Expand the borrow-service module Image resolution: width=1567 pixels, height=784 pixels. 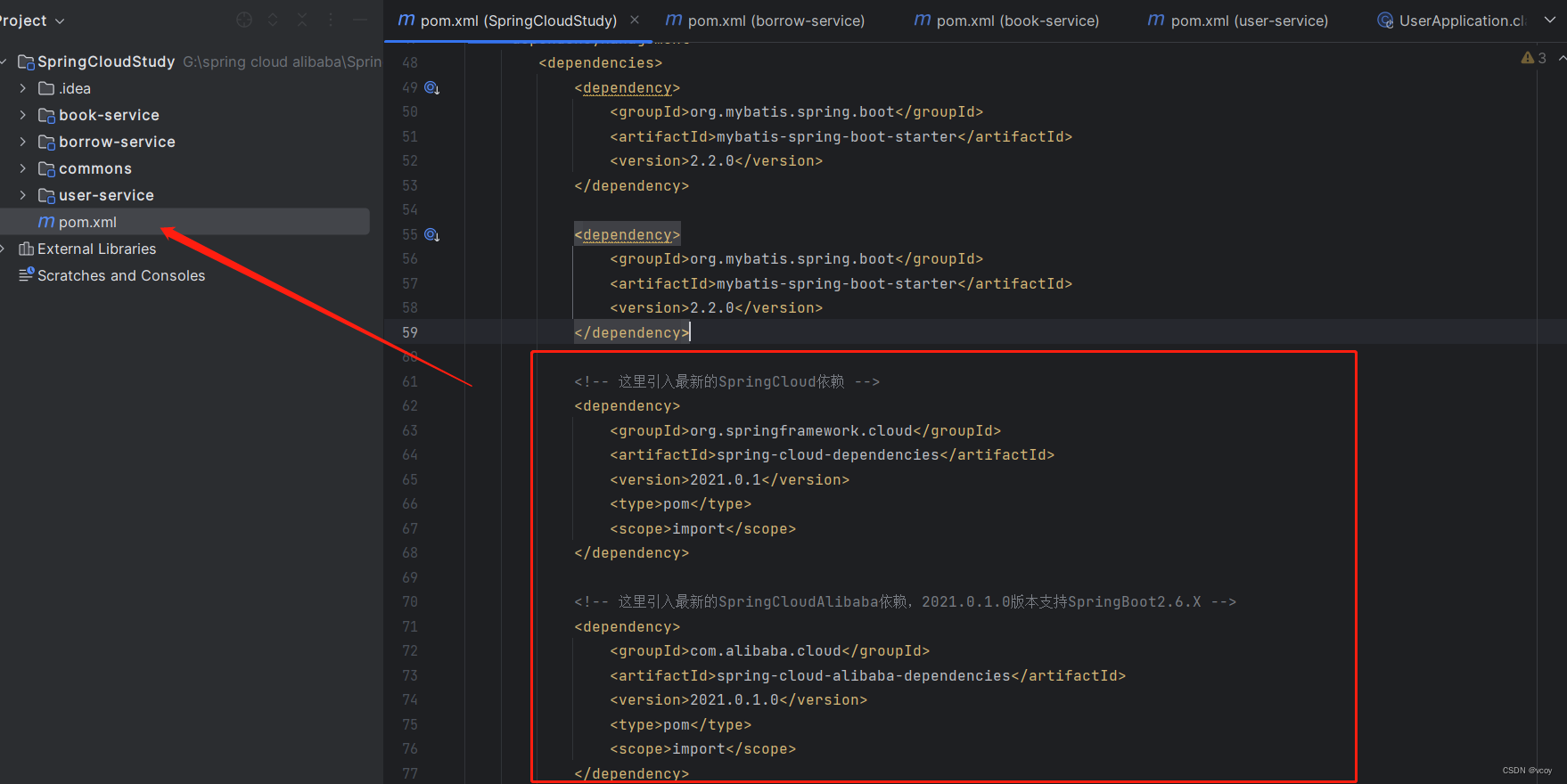pyautogui.click(x=23, y=142)
